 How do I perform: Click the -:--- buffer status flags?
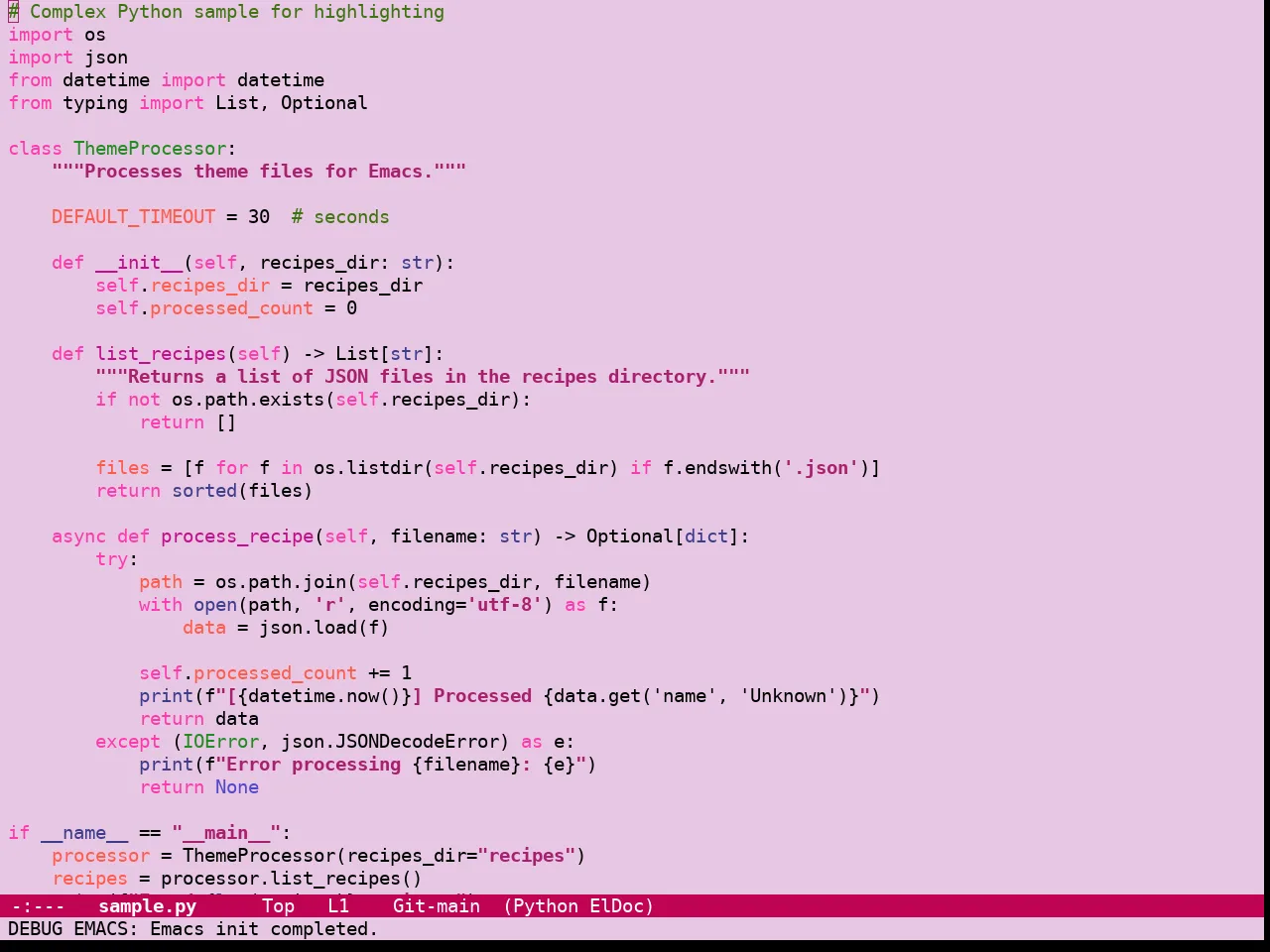(x=38, y=905)
